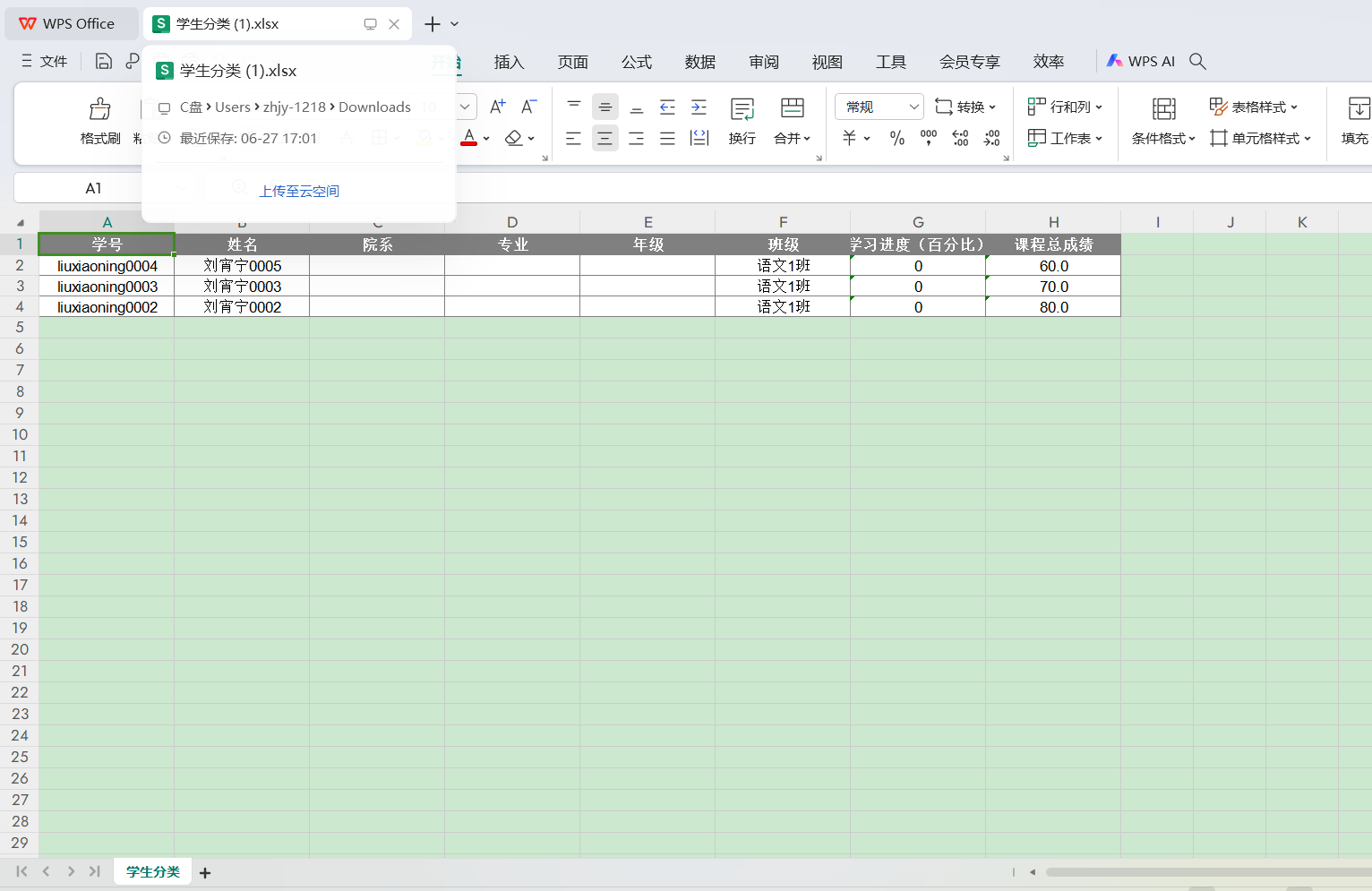Open the 插入 ribbon tab
The height and width of the screenshot is (891, 1372).
(509, 62)
